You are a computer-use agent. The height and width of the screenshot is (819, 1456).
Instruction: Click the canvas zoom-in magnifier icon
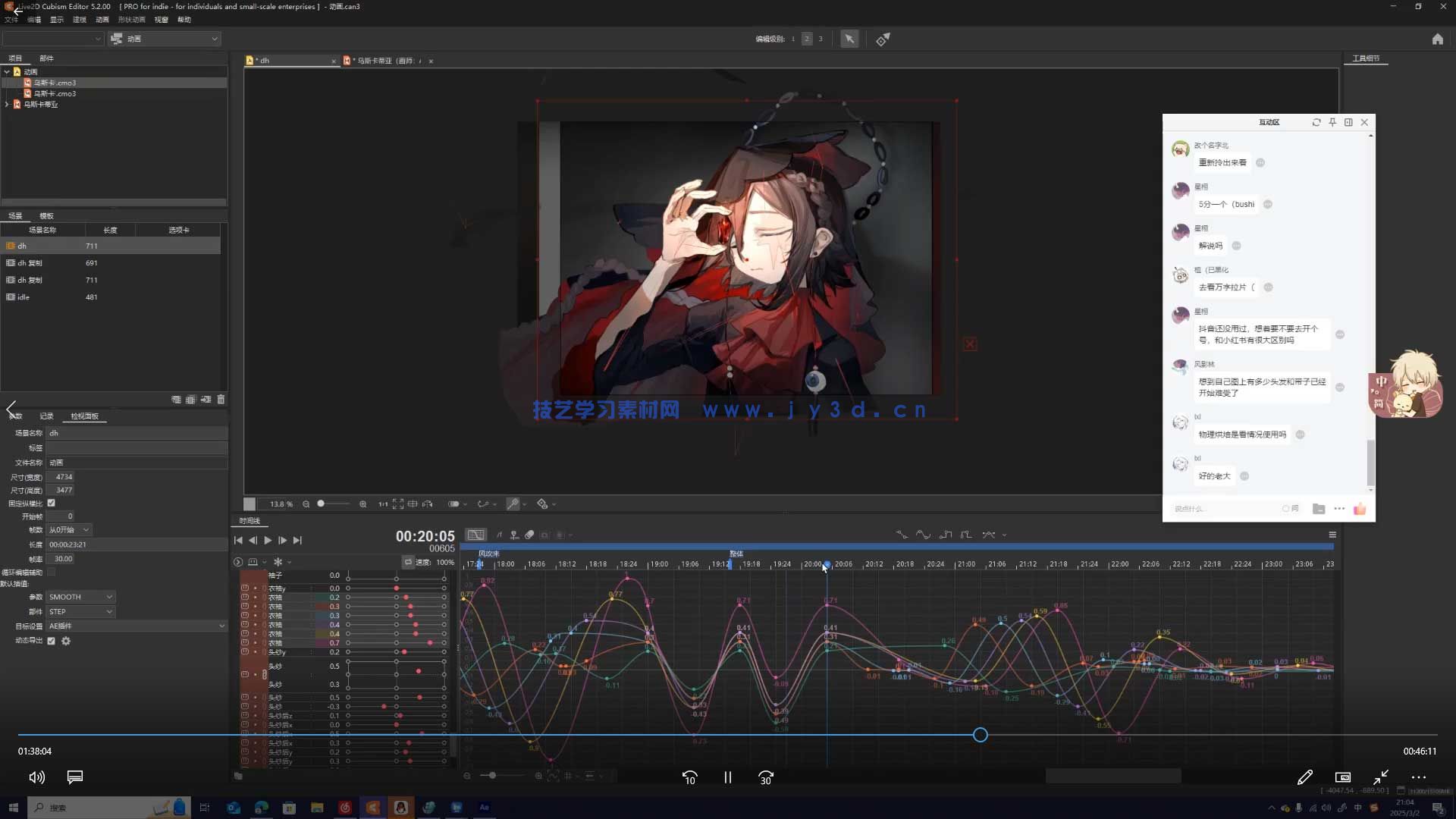coord(362,504)
